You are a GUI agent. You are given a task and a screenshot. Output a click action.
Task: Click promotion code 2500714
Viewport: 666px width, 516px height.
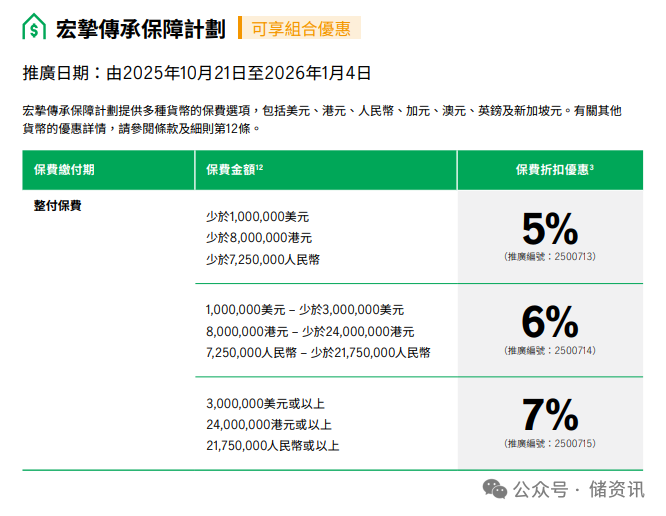[x=550, y=350]
